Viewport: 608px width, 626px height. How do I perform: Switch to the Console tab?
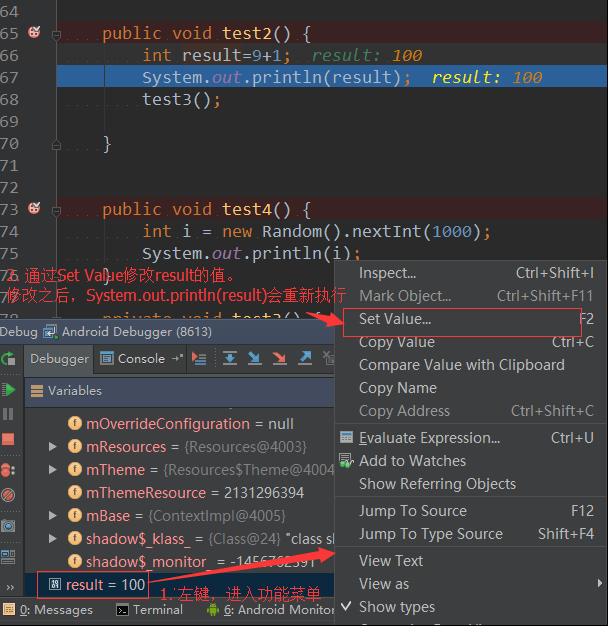[x=141, y=358]
